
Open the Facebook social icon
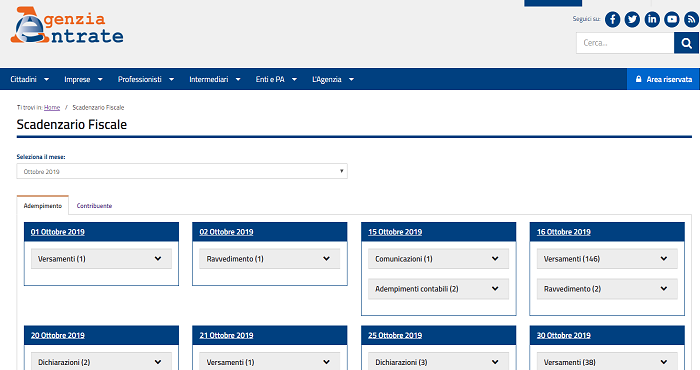612,20
